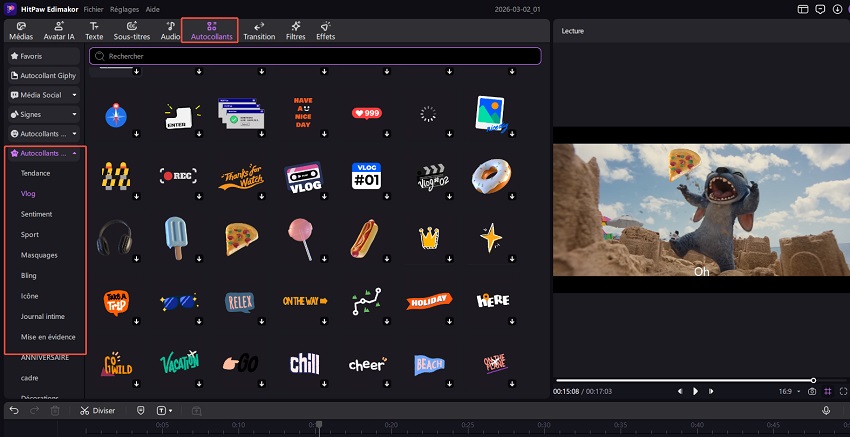Select the Mise en évidence subcategory
This screenshot has width=850, height=437.
point(48,337)
